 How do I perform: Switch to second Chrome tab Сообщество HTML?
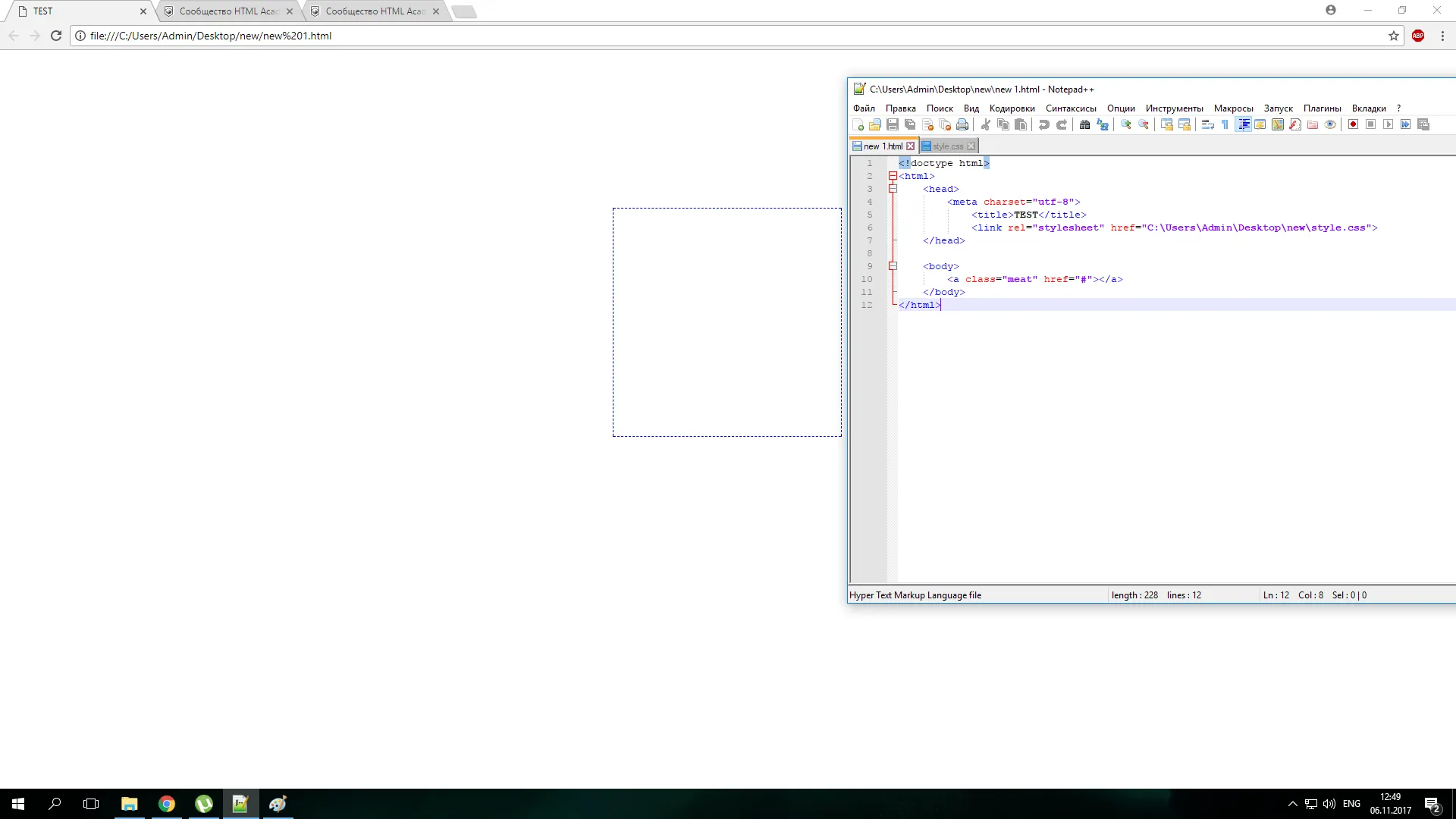(228, 11)
